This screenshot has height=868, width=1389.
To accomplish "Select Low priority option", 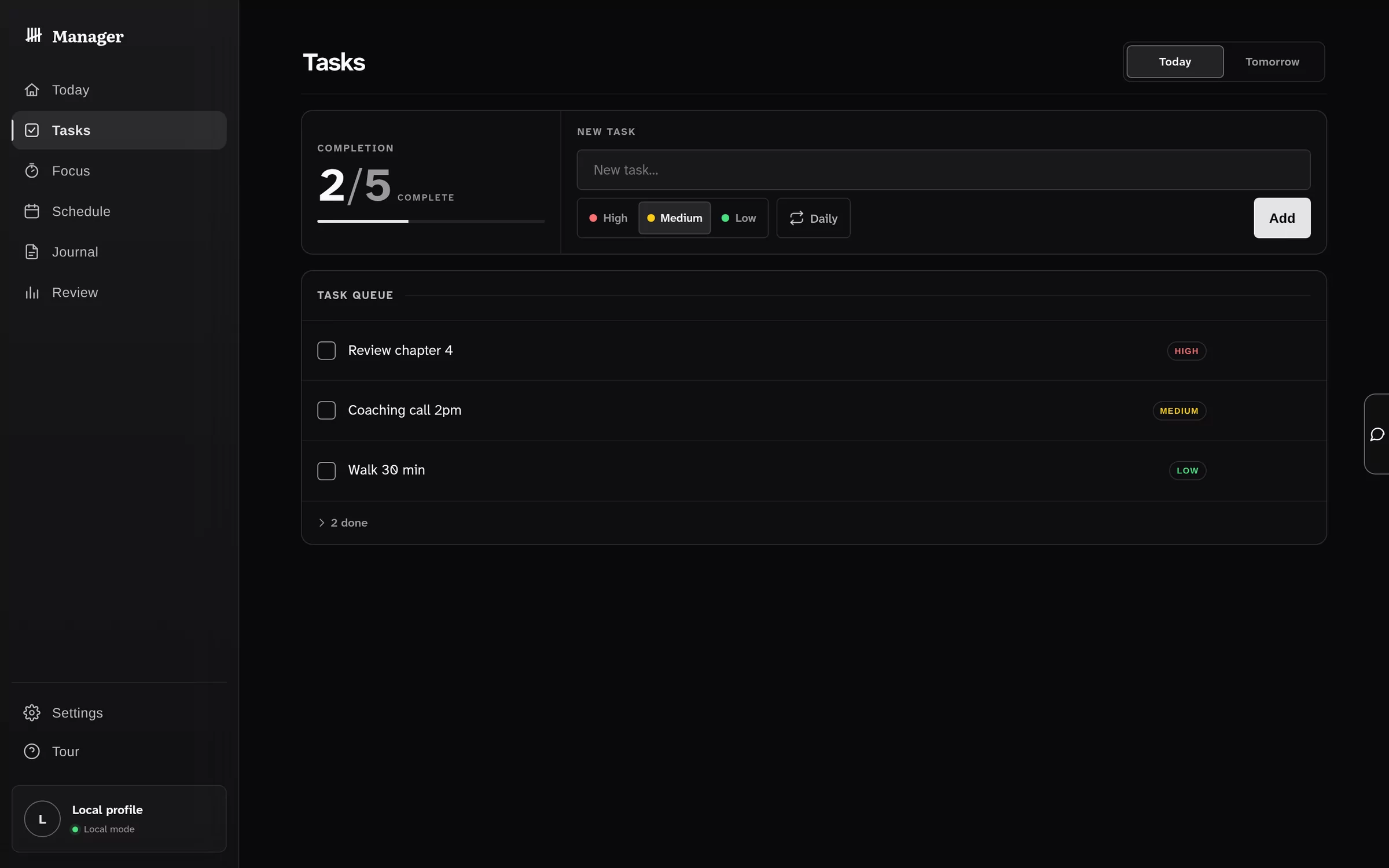I will (738, 218).
